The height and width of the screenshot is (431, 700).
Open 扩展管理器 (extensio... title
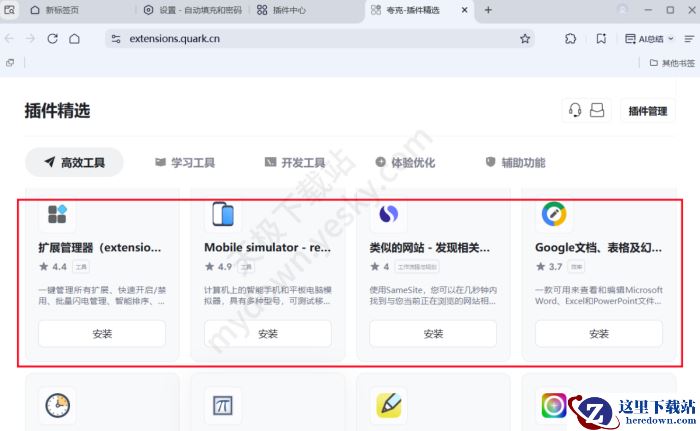100,247
